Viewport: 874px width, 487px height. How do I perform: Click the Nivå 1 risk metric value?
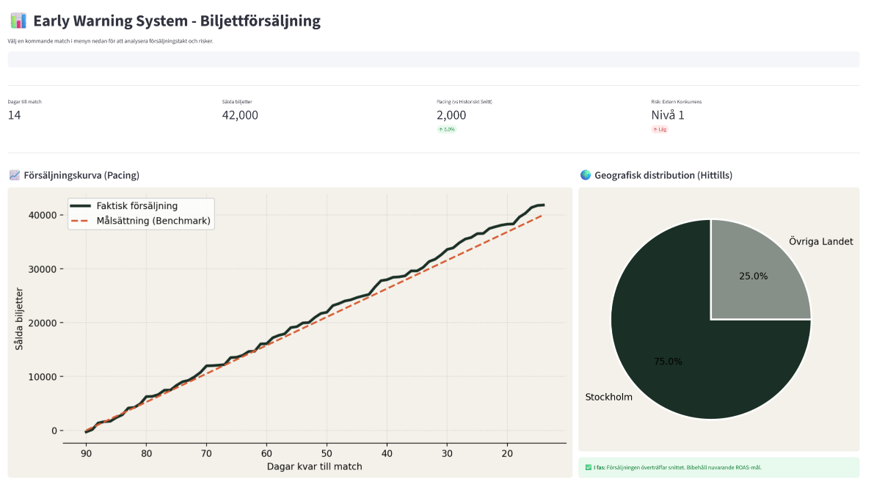tap(668, 115)
